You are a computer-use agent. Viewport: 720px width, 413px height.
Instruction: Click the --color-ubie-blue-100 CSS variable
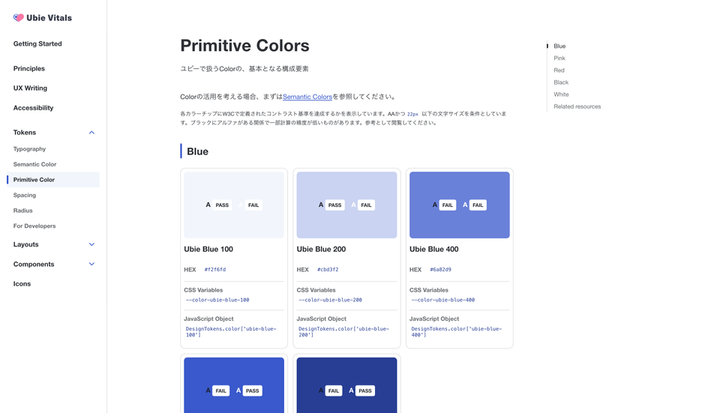tap(218, 300)
